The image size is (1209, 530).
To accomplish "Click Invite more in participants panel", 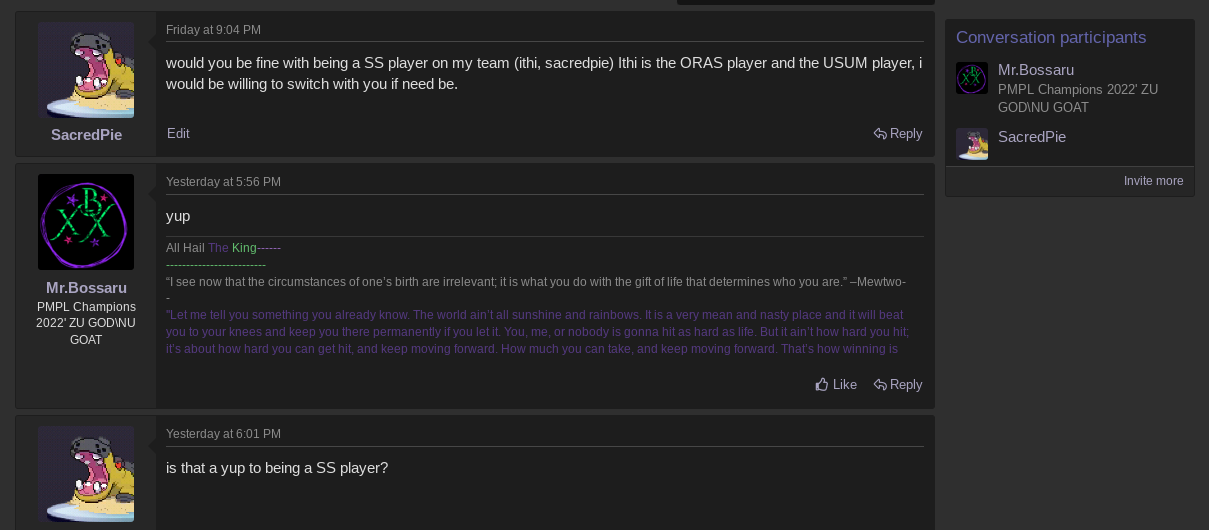I will pyautogui.click(x=1153, y=181).
